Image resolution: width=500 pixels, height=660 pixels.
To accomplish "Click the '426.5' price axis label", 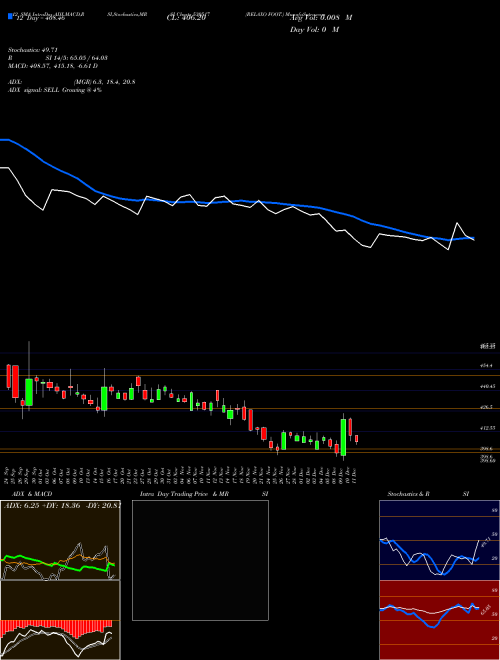I will pos(487,407).
